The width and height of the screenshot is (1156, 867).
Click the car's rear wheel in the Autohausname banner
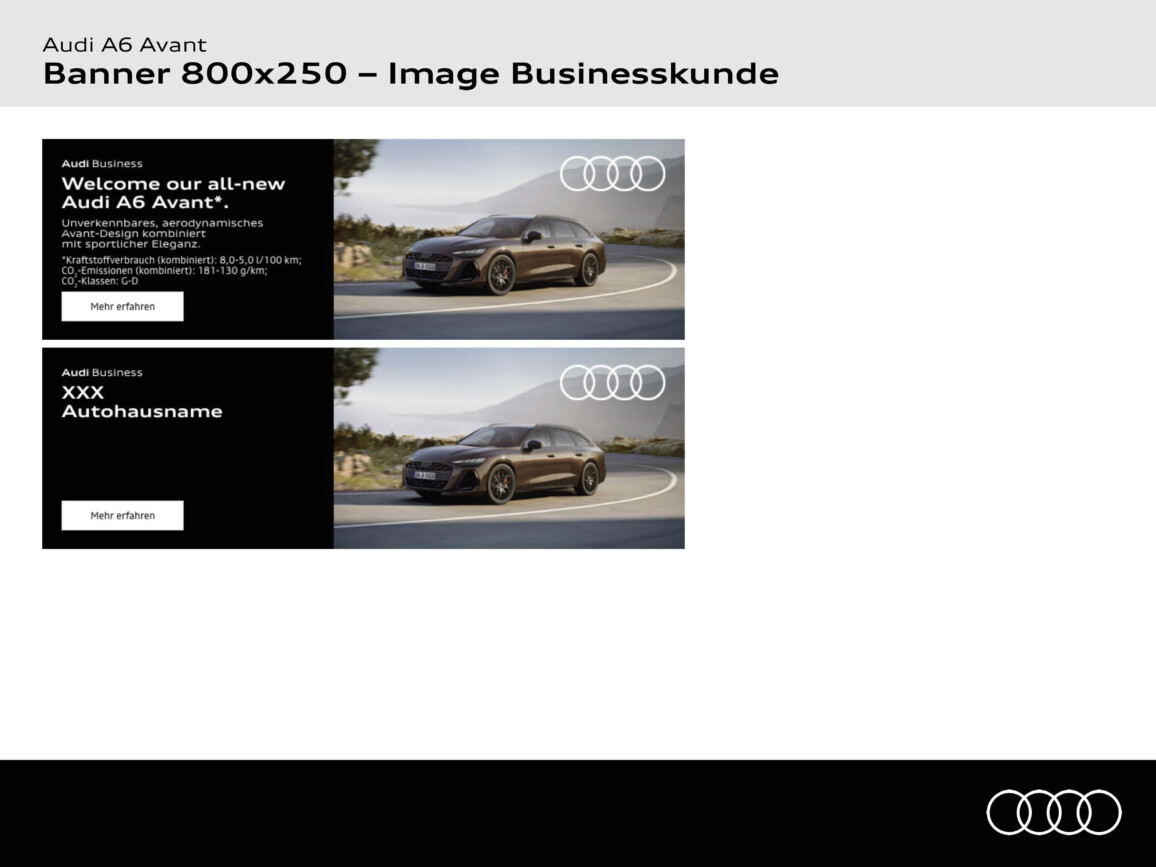tap(588, 478)
